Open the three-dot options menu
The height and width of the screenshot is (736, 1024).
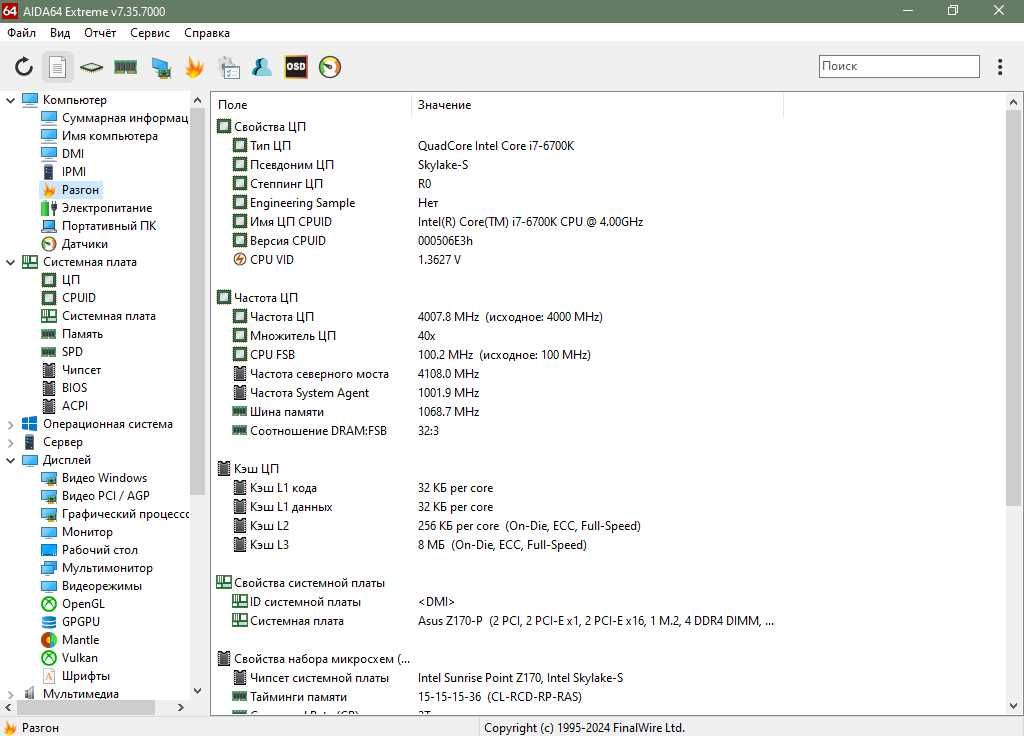(1000, 67)
